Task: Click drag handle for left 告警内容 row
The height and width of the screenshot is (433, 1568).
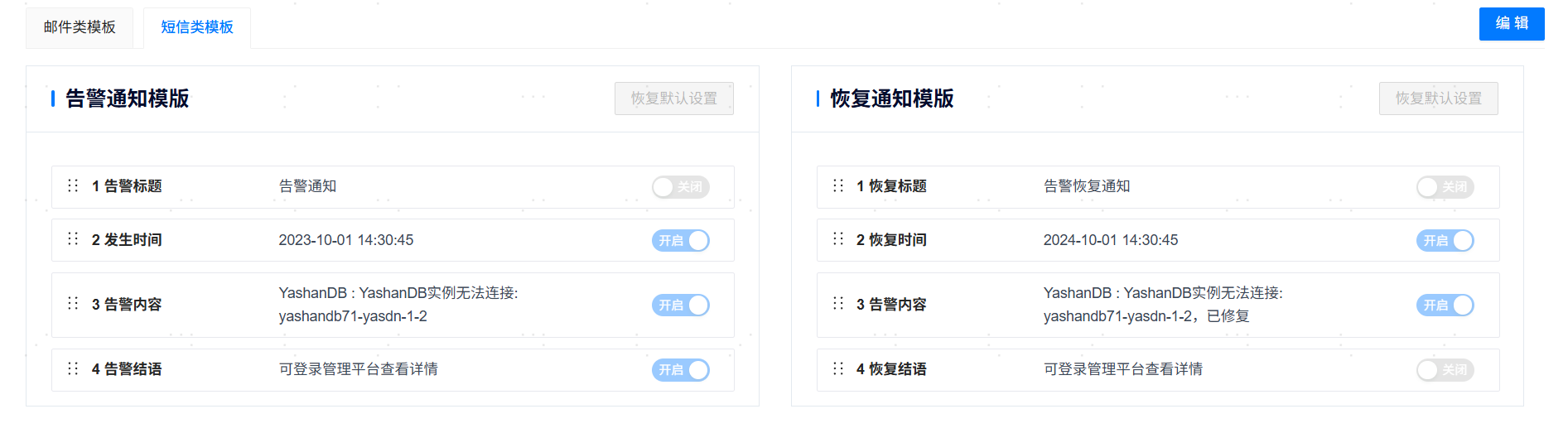Action: (x=73, y=304)
